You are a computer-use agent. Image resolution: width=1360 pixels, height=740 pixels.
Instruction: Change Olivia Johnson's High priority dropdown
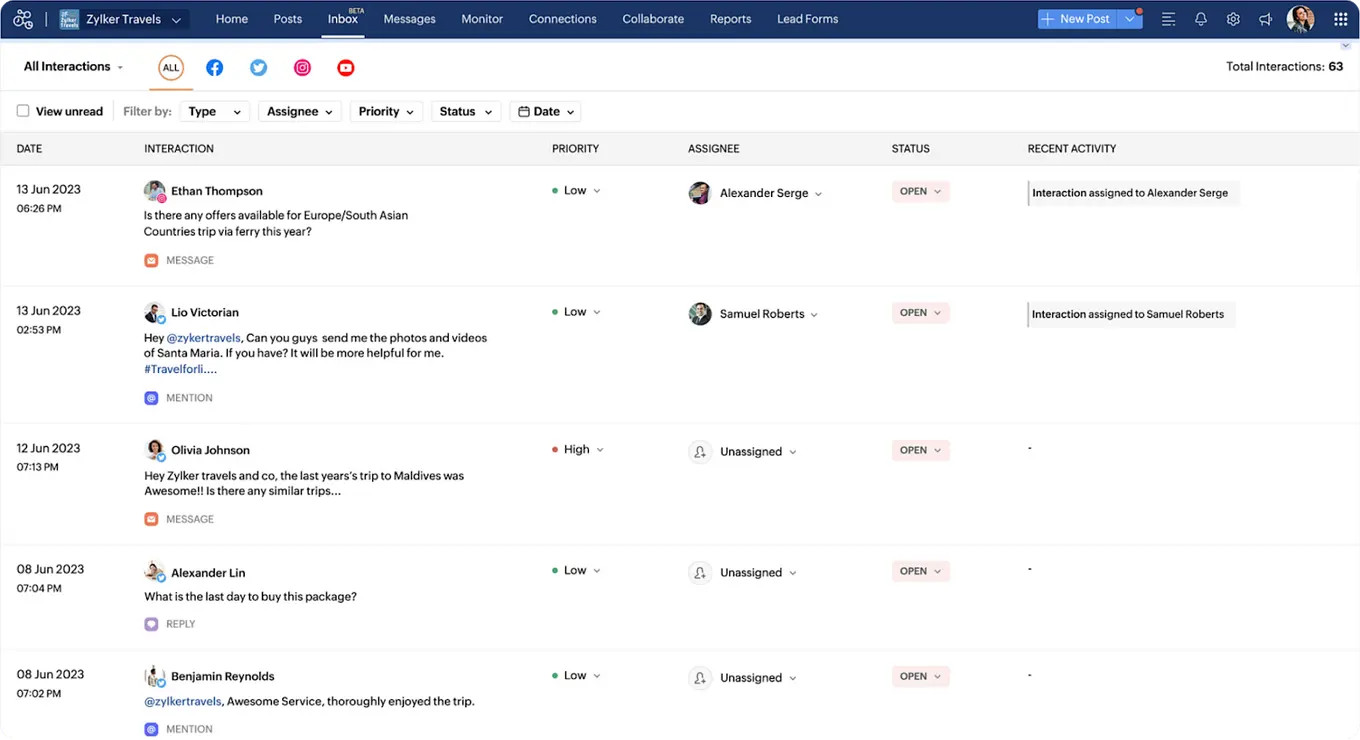(x=578, y=449)
